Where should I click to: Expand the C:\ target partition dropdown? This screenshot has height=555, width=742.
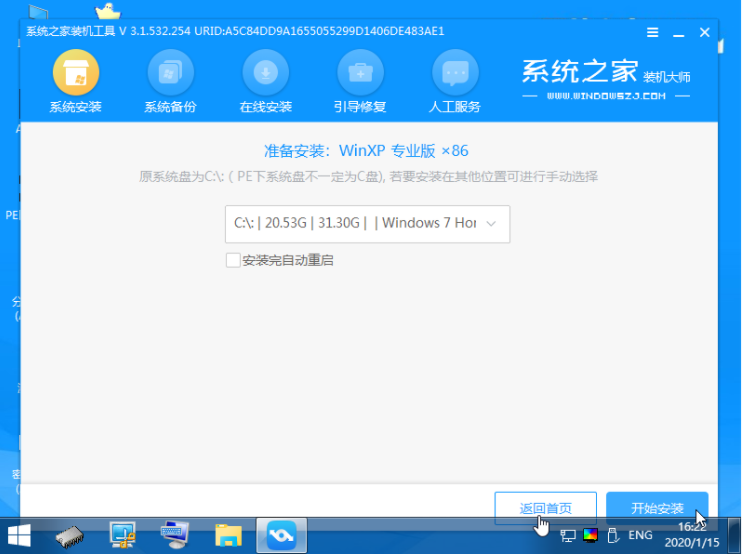point(368,224)
